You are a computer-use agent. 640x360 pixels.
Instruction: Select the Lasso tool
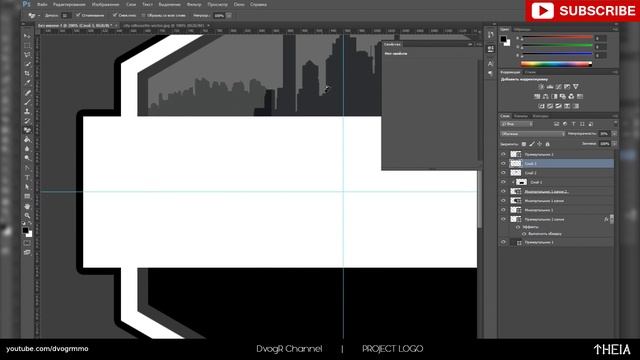pos(27,55)
